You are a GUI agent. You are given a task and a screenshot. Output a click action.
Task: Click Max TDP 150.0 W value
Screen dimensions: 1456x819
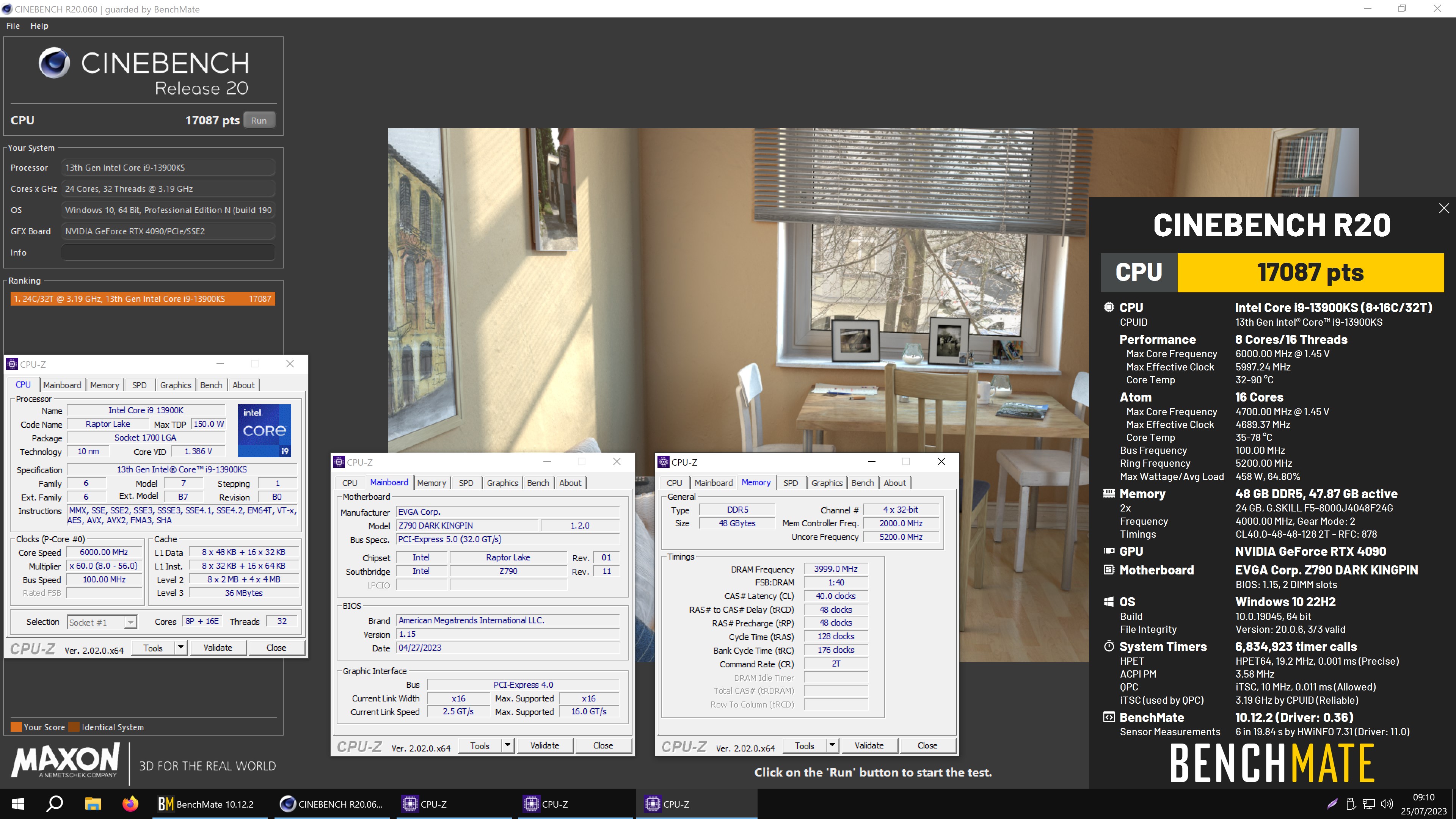[x=209, y=424]
